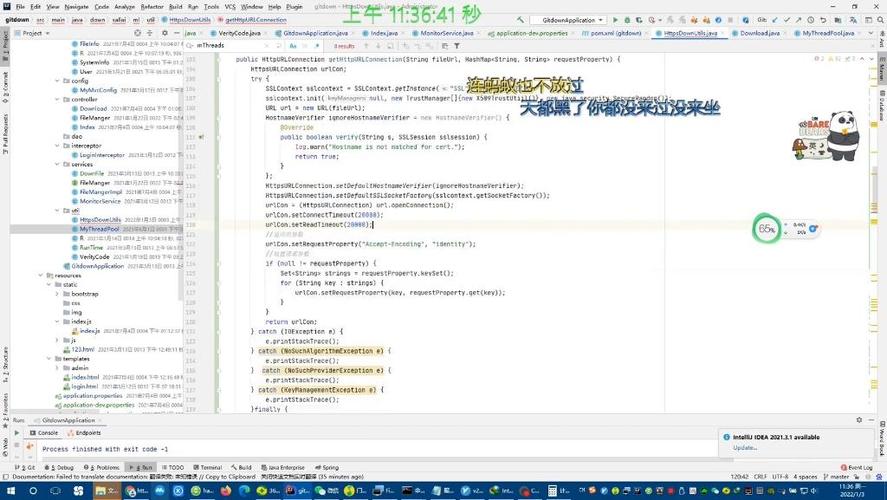Filter search results with the funnel icon
Viewport: 887px width, 500px height.
coord(457,46)
